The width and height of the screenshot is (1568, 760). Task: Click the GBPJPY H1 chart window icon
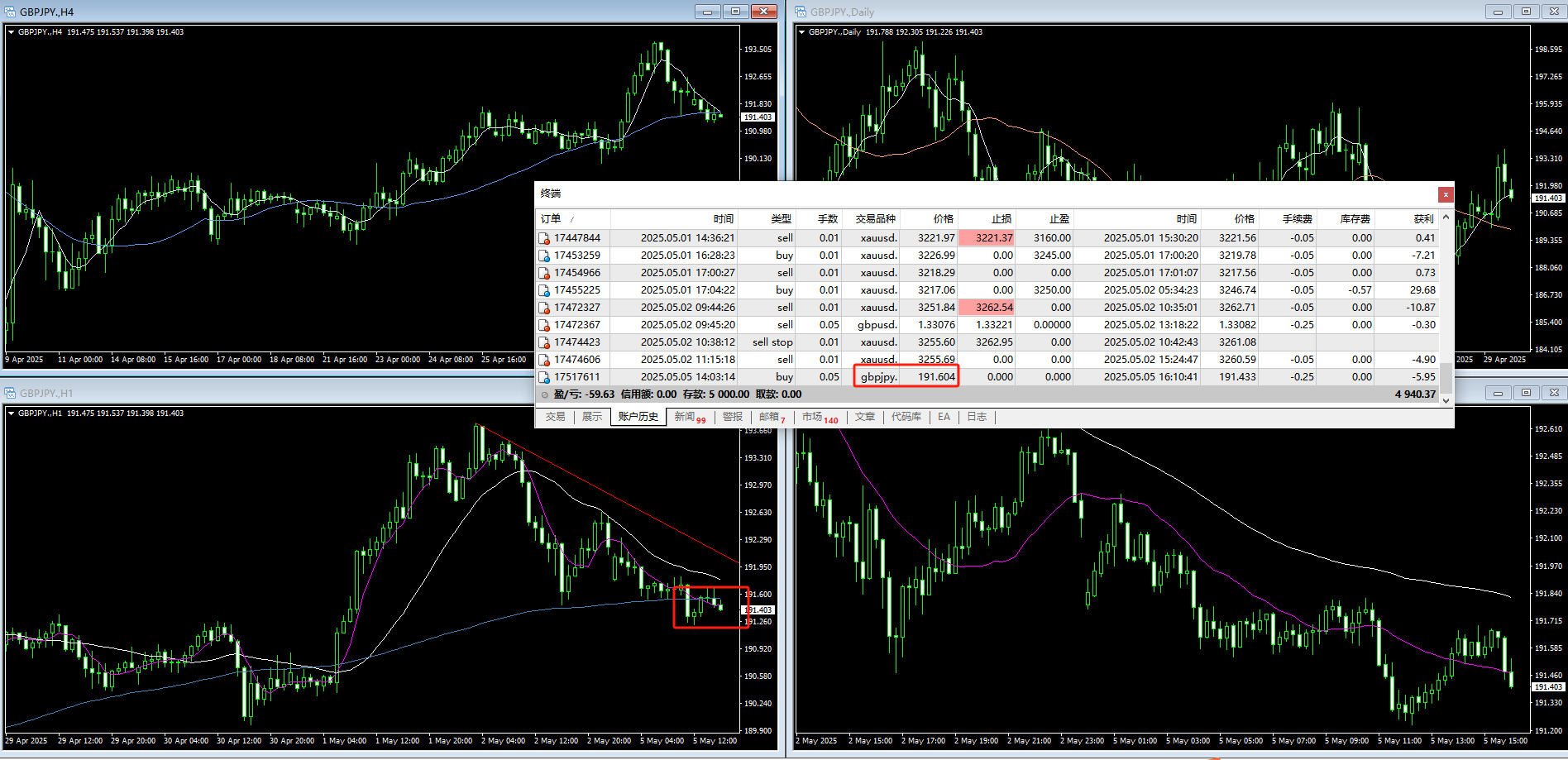pyautogui.click(x=10, y=393)
